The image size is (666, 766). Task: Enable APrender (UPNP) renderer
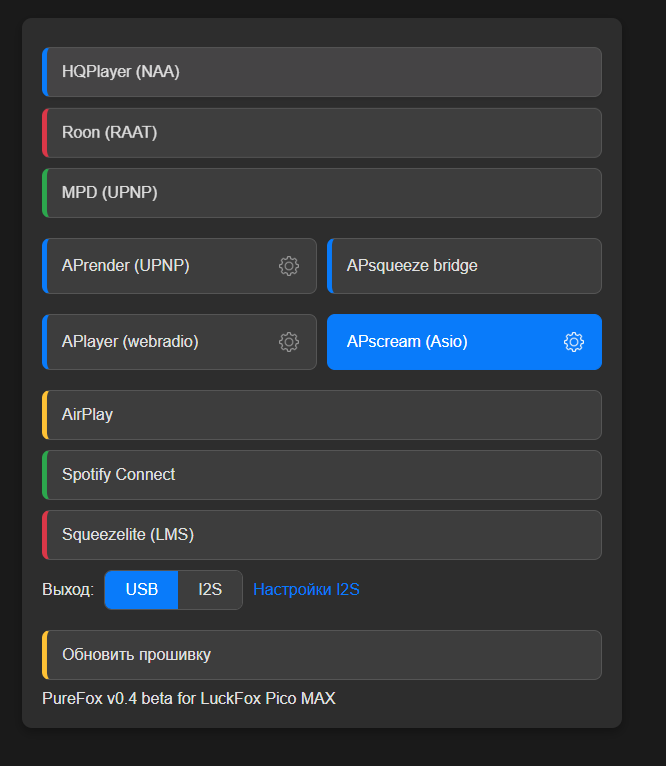pyautogui.click(x=179, y=266)
